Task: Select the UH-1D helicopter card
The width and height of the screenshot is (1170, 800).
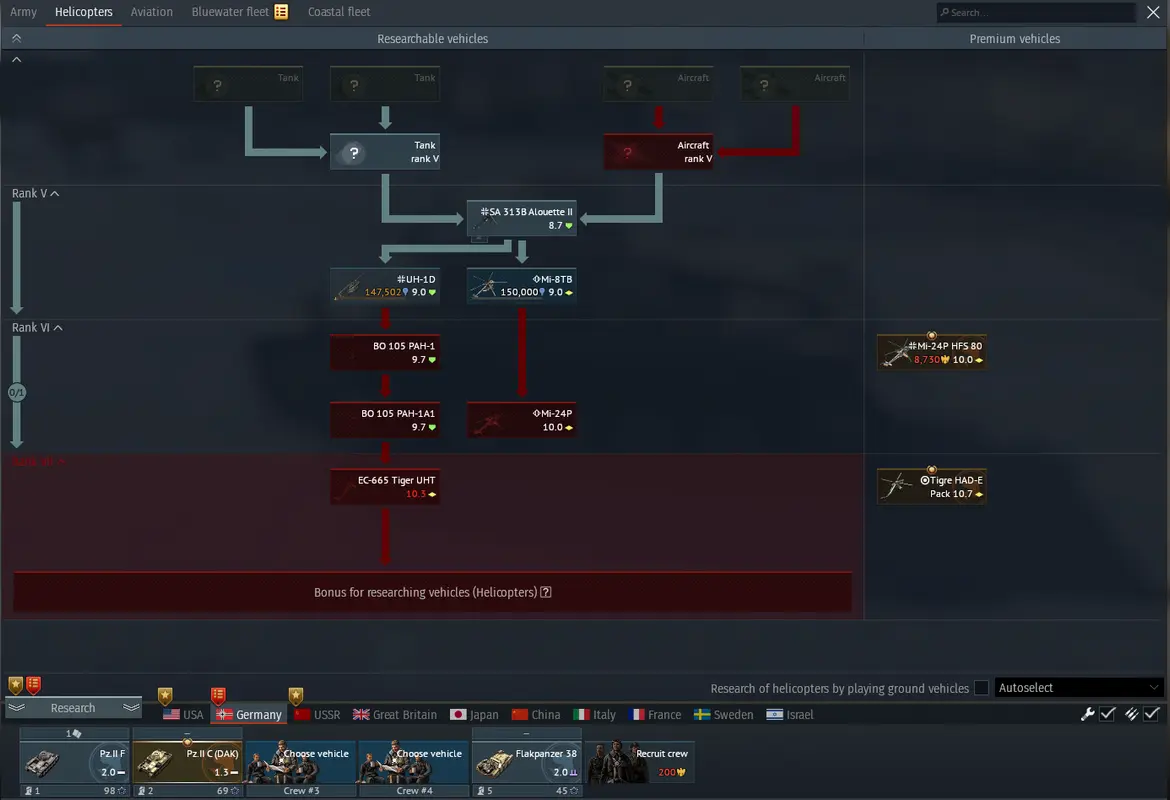Action: tap(385, 286)
